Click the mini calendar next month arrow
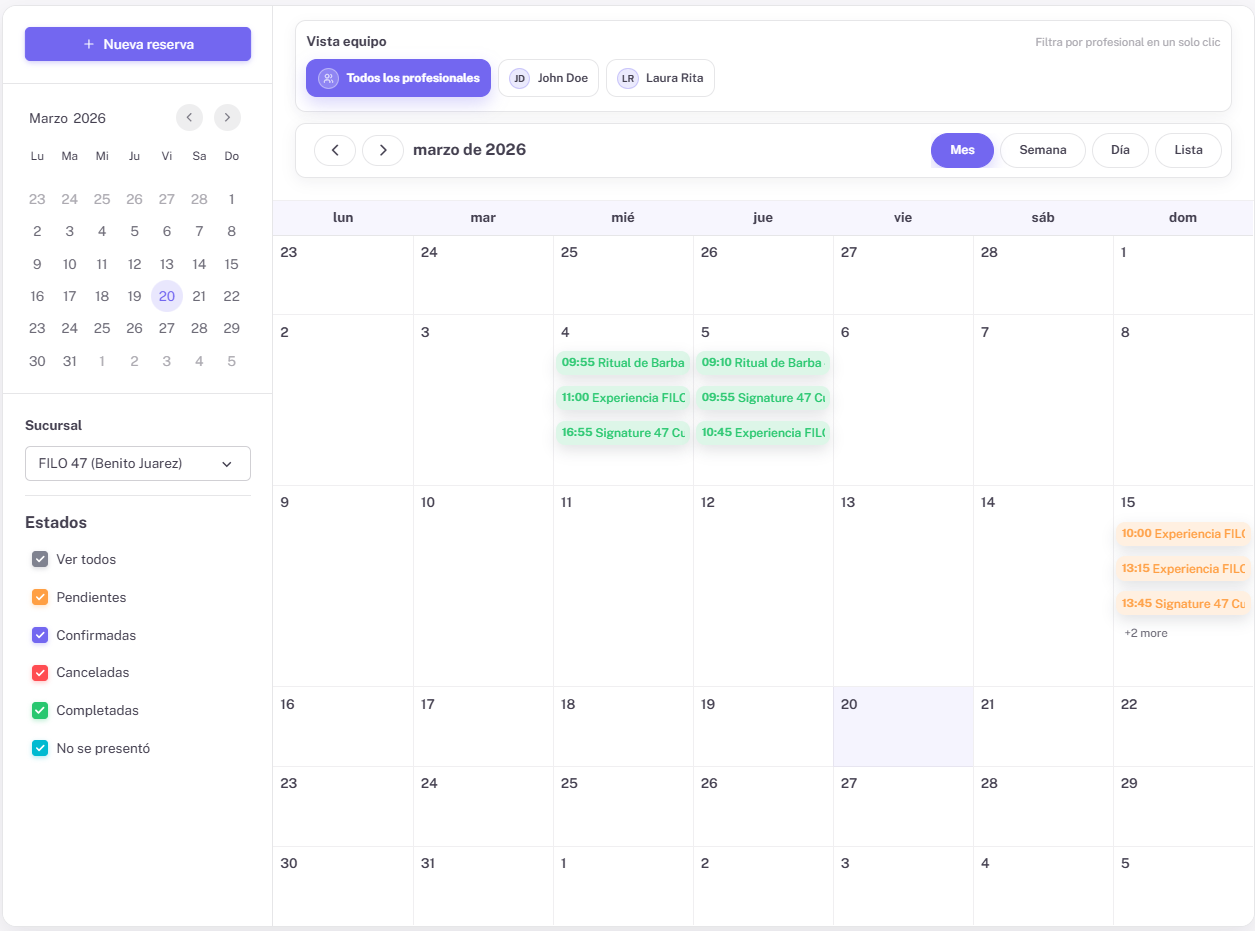The image size is (1255, 931). 228,118
